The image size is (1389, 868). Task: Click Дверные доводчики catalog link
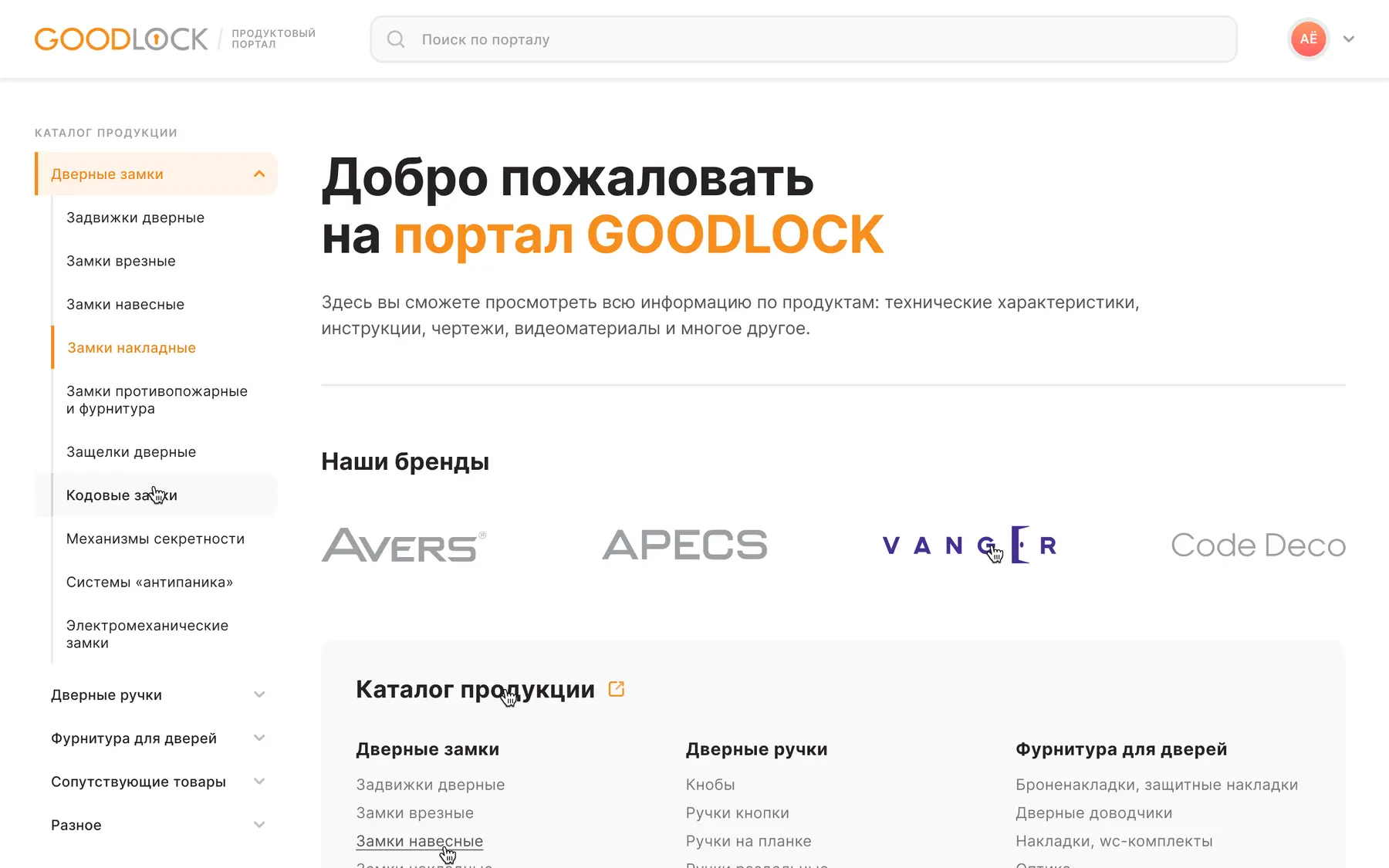[1094, 813]
